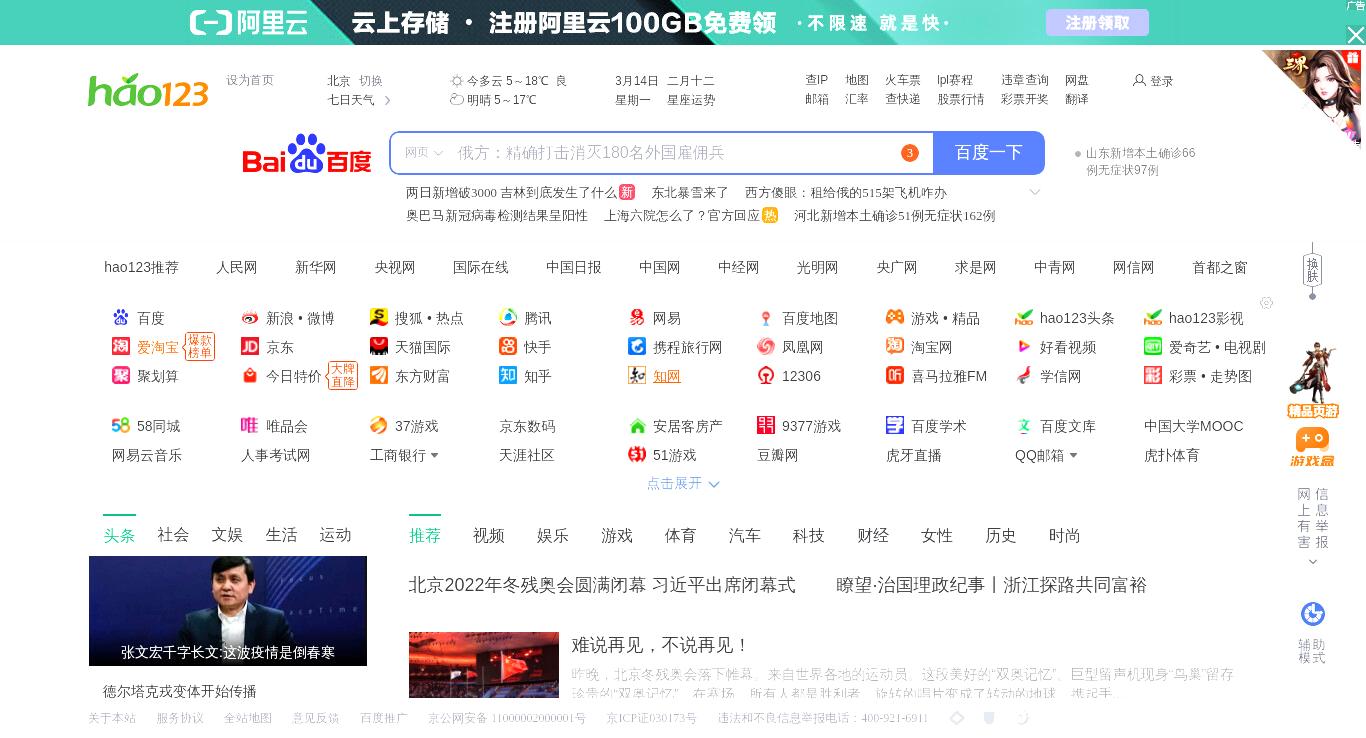Click 注册领取 in banner
Image resolution: width=1366 pixels, height=738 pixels.
click(1097, 22)
